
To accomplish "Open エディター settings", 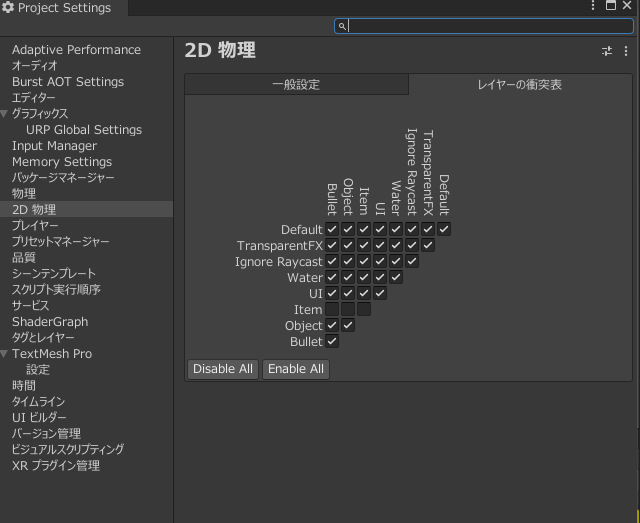I will coord(33,98).
